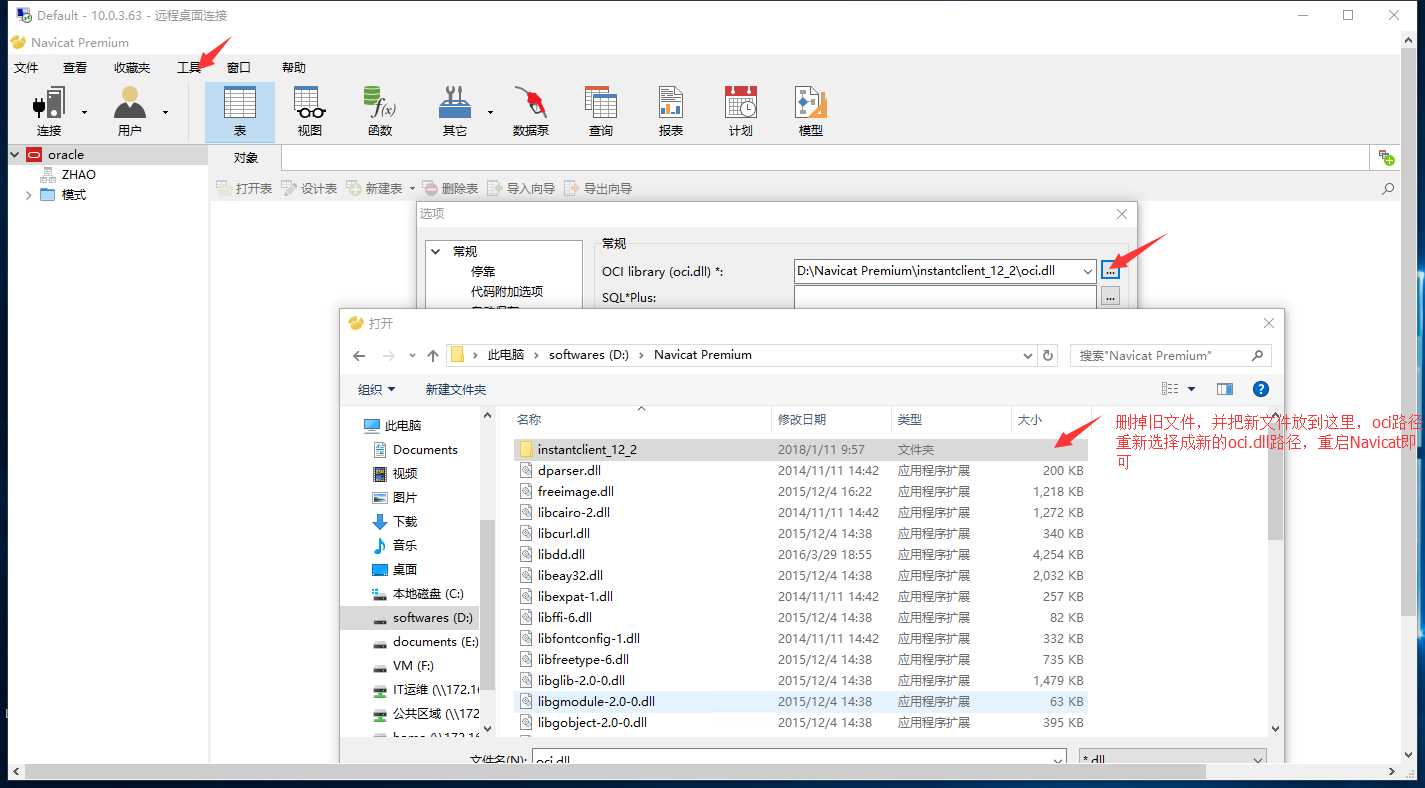Collapse the oracle connection node
Screen dimensions: 1425x788
coord(15,155)
